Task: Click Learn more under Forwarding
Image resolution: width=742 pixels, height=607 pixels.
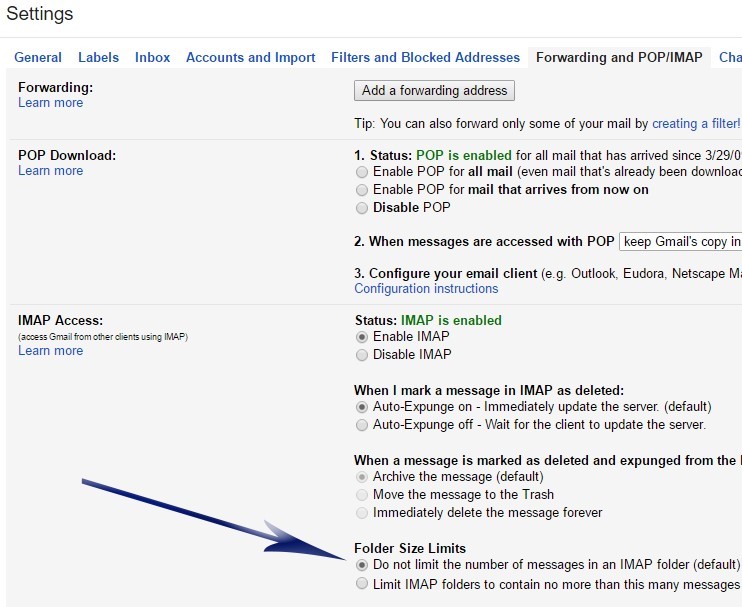Action: coord(50,103)
